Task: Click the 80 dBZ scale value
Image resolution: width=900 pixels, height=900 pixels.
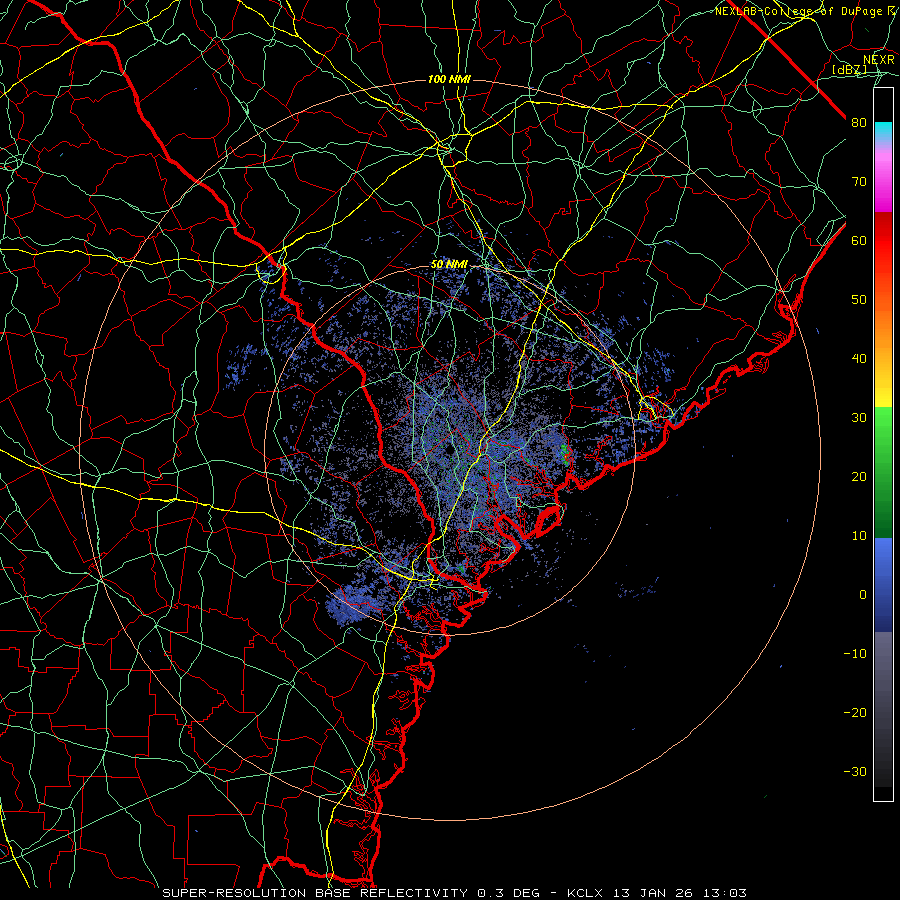Action: (x=859, y=123)
